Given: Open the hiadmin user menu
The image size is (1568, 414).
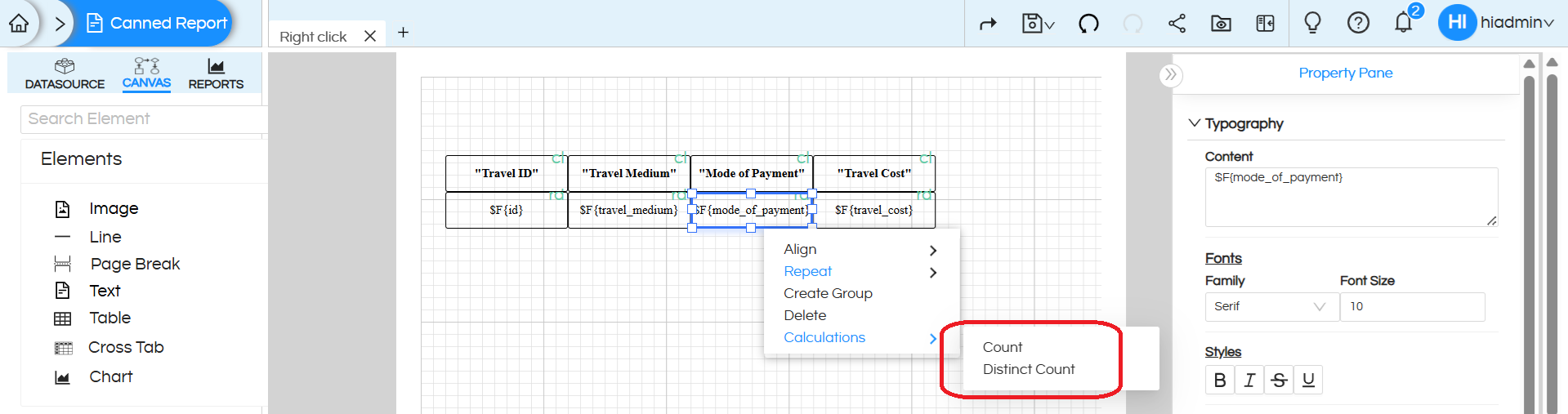Looking at the screenshot, I should coord(1496,23).
